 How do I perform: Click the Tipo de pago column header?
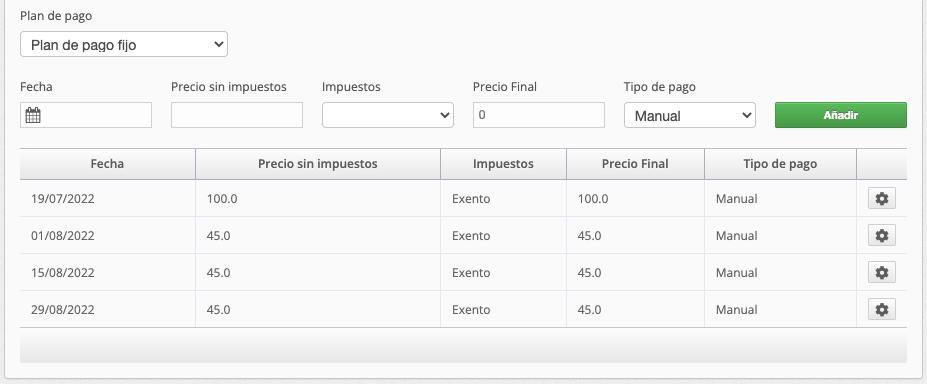click(x=780, y=164)
